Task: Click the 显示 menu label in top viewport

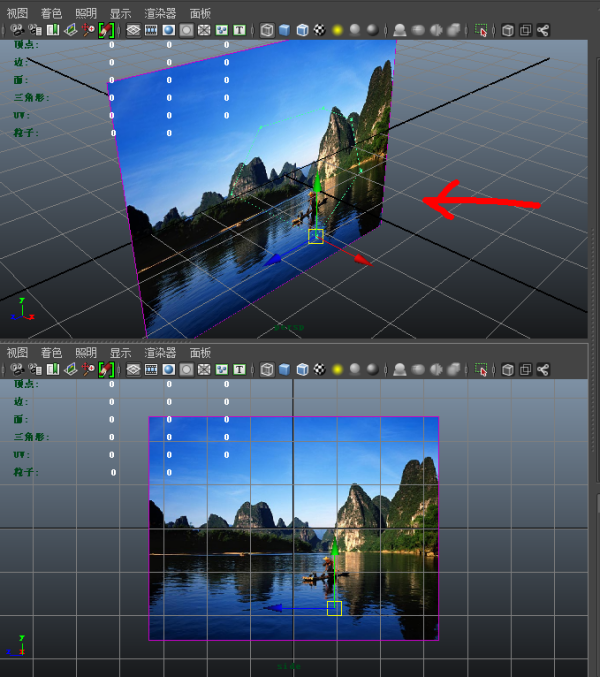Action: pos(120,14)
